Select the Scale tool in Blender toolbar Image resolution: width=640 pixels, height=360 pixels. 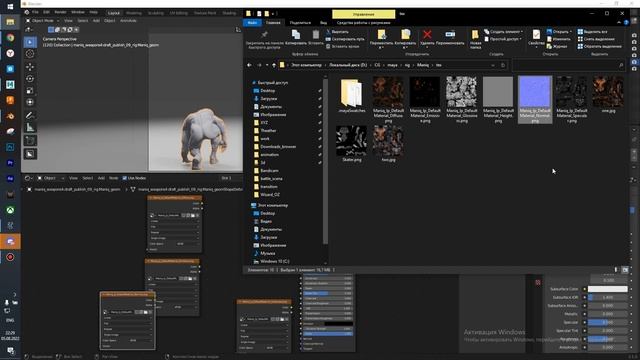pyautogui.click(x=30, y=90)
